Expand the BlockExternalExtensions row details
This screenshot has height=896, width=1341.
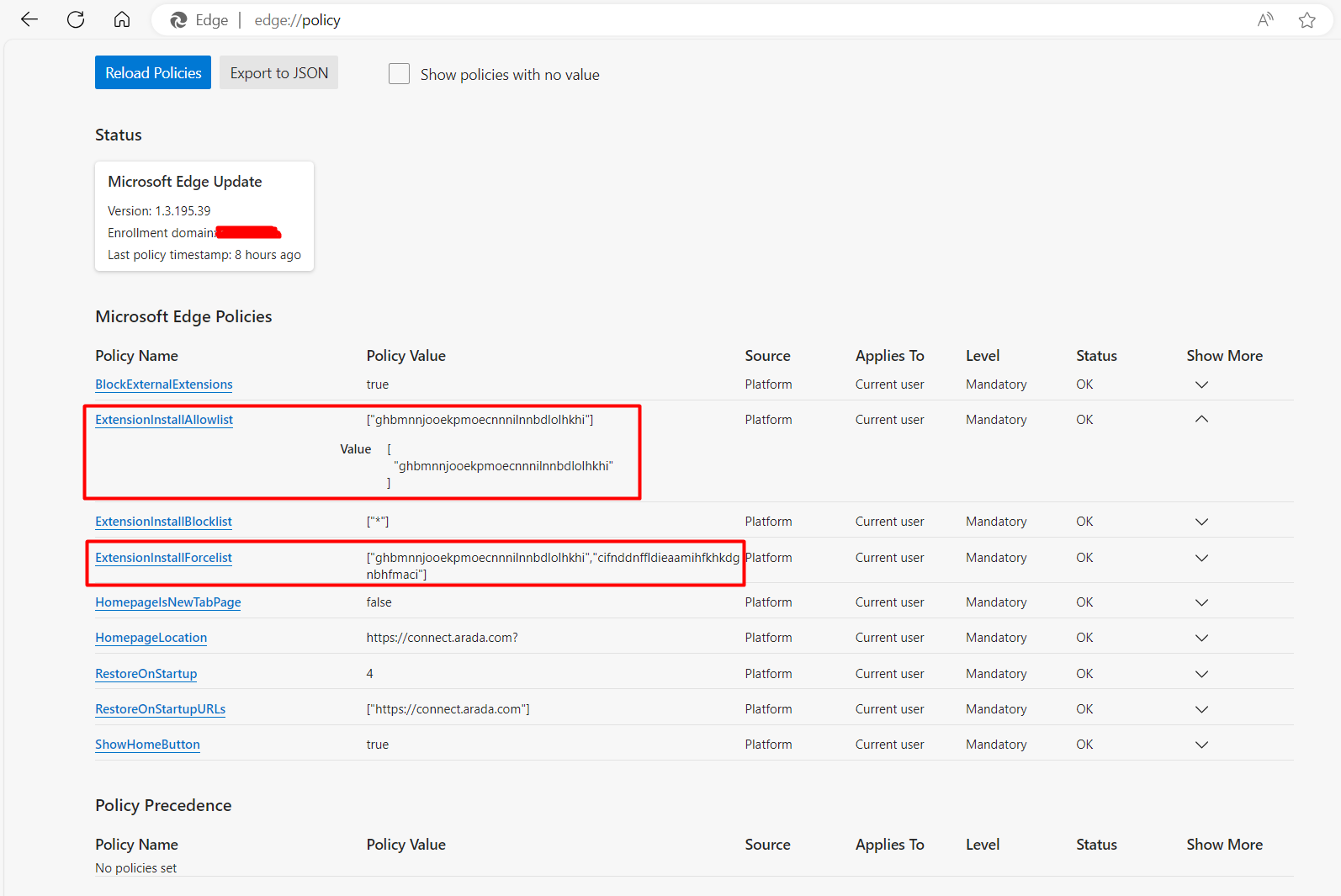(x=1201, y=384)
